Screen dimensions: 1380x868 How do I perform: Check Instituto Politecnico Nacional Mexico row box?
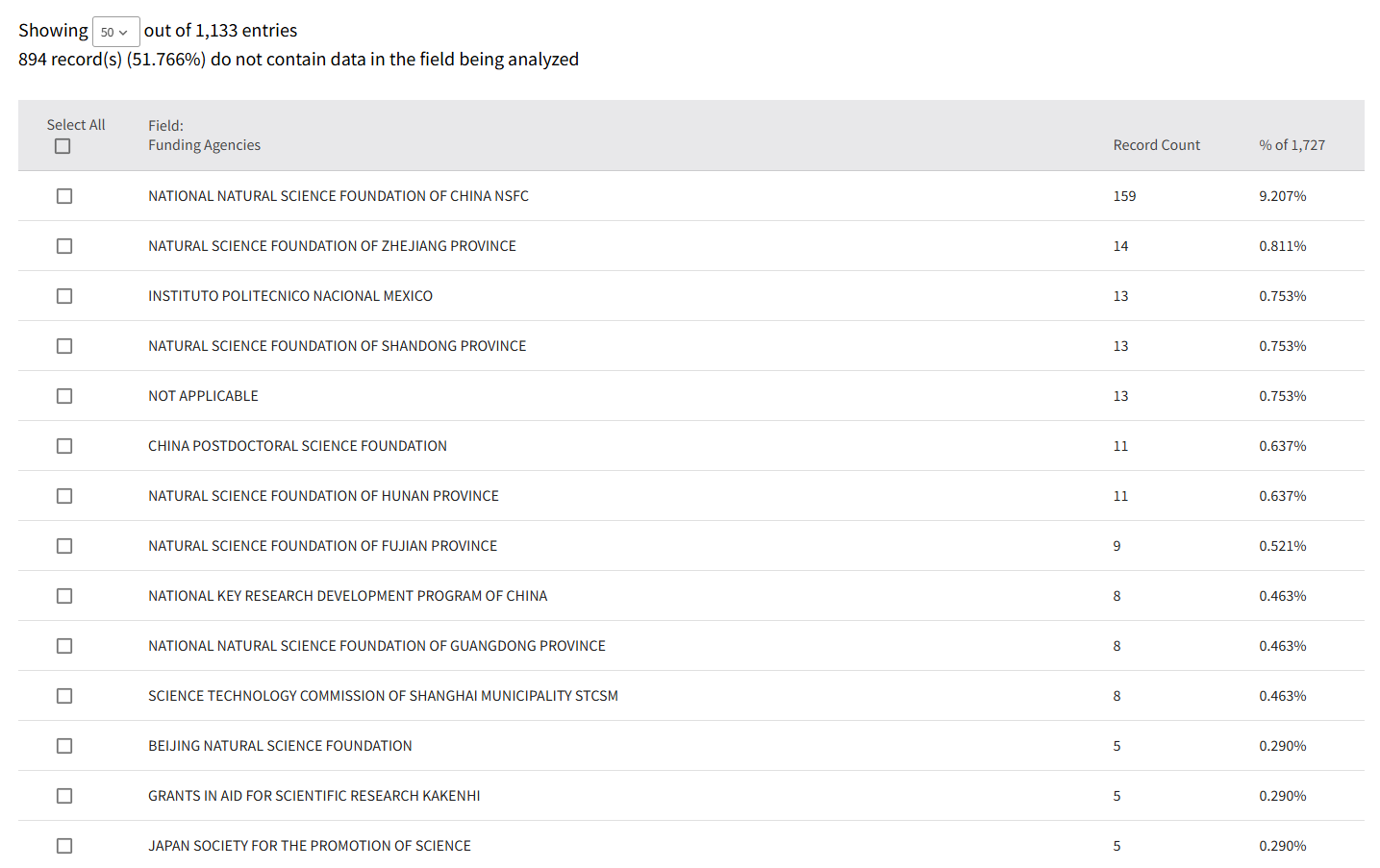[64, 296]
